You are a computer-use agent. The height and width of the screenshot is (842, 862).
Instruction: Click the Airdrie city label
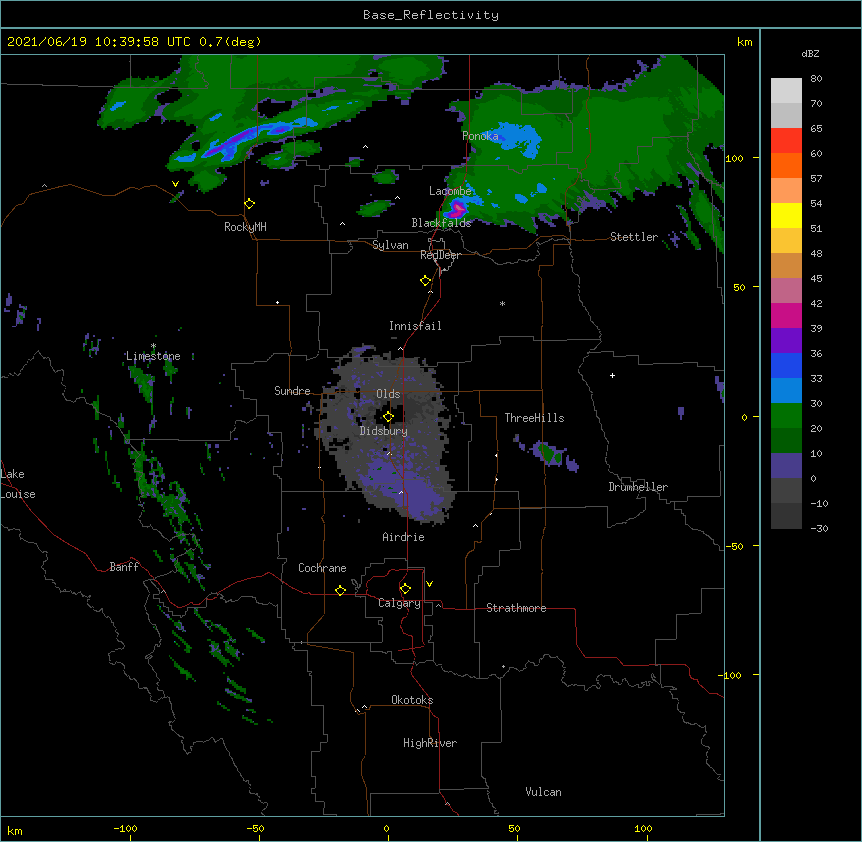[x=403, y=537]
